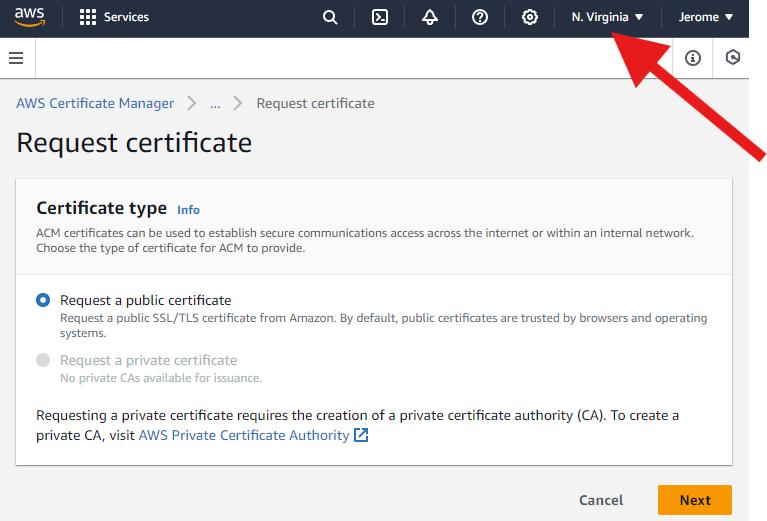Click the 'No private CAs available for issuance.' text
This screenshot has height=521, width=767.
click(x=161, y=378)
